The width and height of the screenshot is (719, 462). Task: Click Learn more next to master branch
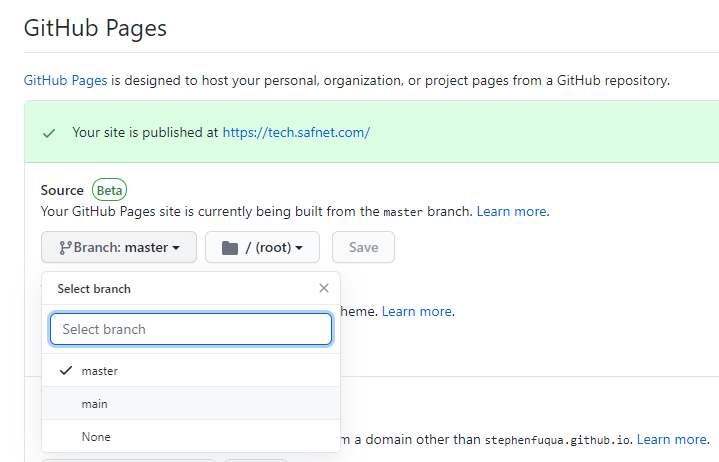click(512, 211)
